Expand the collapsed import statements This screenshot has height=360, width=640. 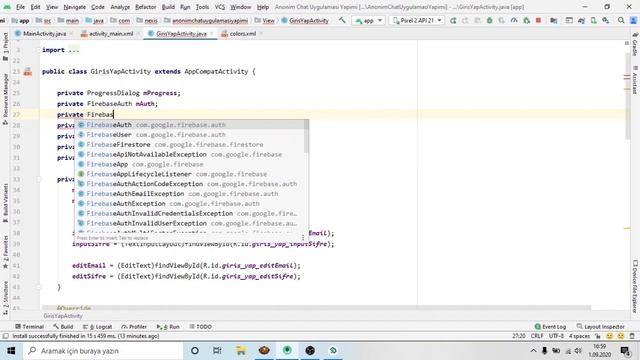click(x=74, y=50)
